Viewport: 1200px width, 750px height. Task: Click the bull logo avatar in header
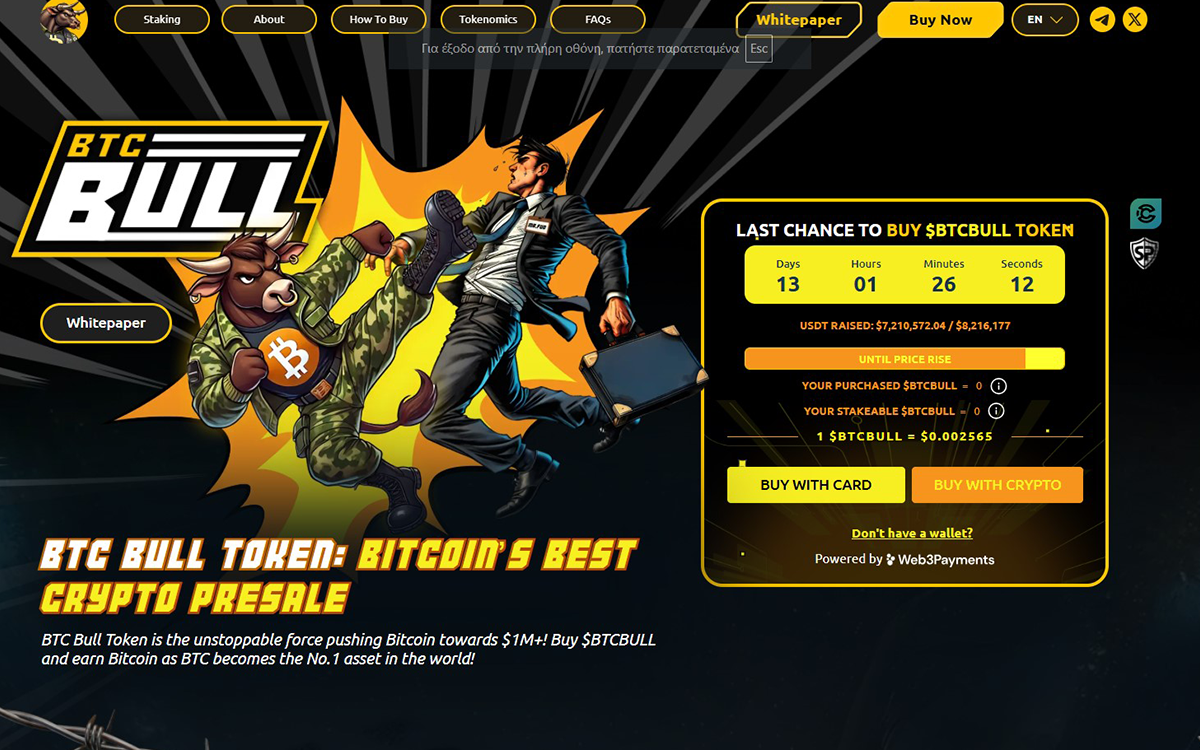pyautogui.click(x=64, y=19)
